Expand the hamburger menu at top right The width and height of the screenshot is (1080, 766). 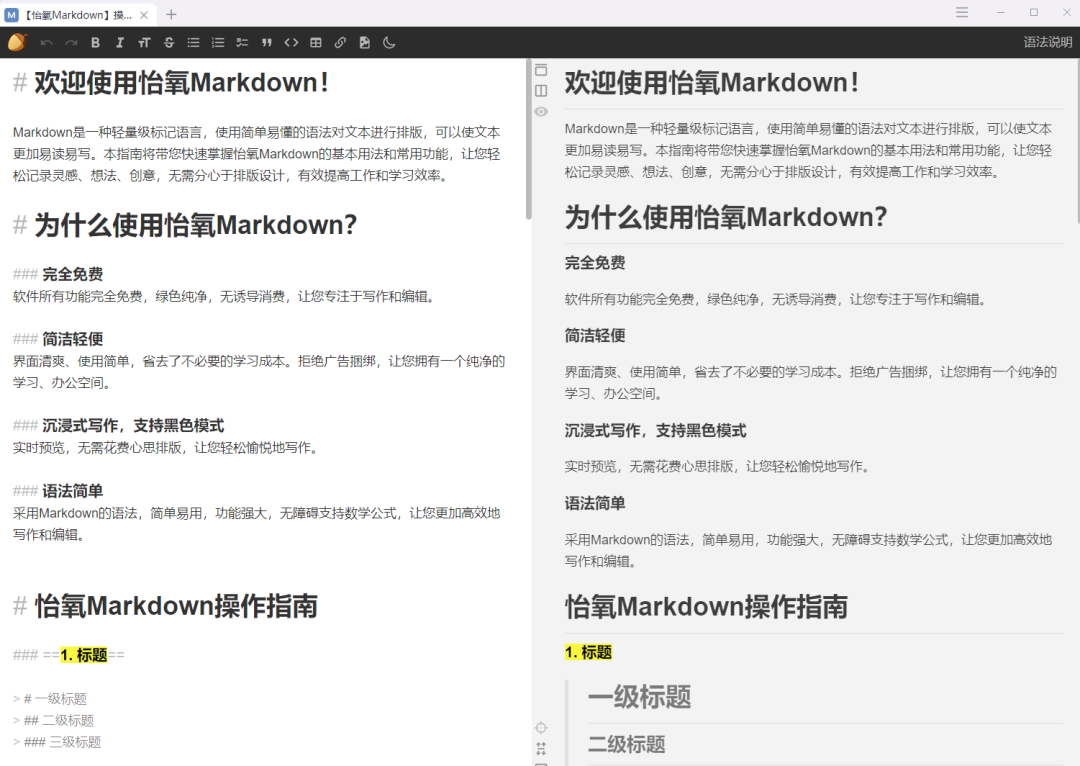961,13
